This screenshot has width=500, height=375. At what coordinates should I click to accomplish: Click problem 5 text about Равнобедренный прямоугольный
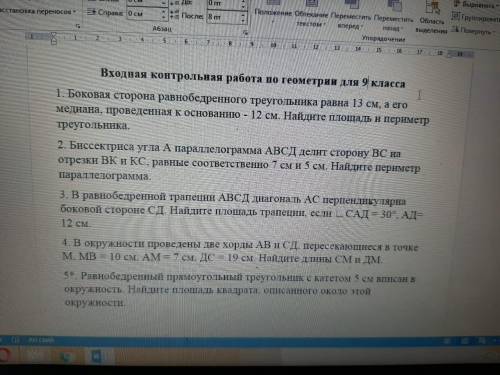(x=239, y=289)
